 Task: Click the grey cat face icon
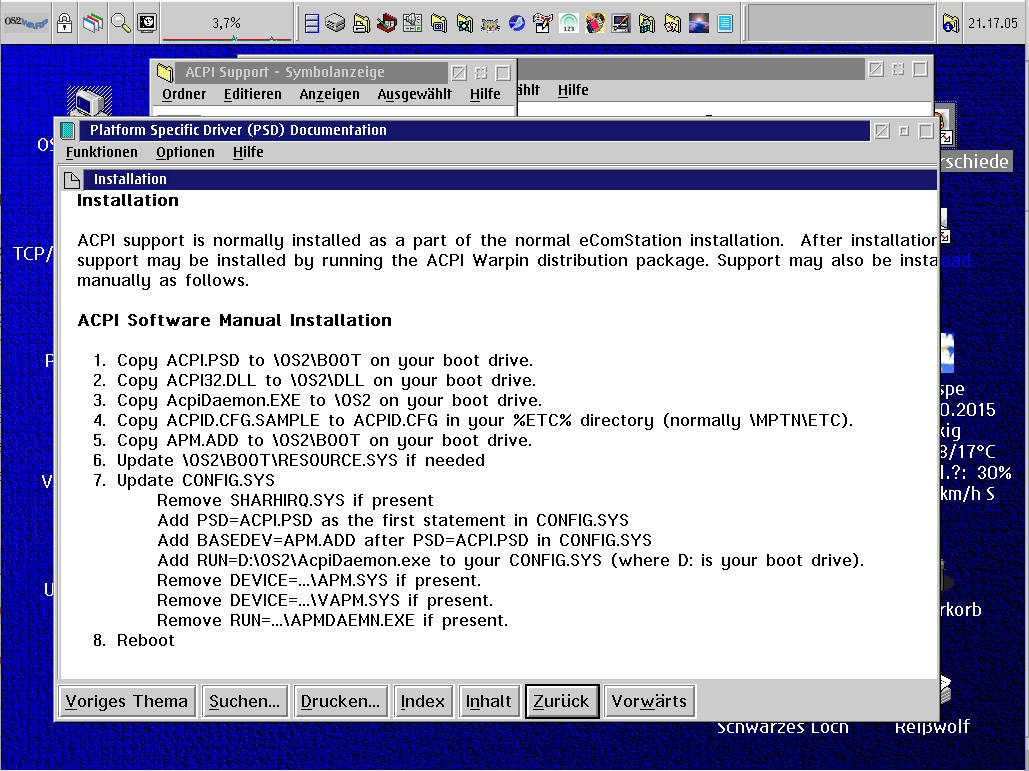pos(490,25)
